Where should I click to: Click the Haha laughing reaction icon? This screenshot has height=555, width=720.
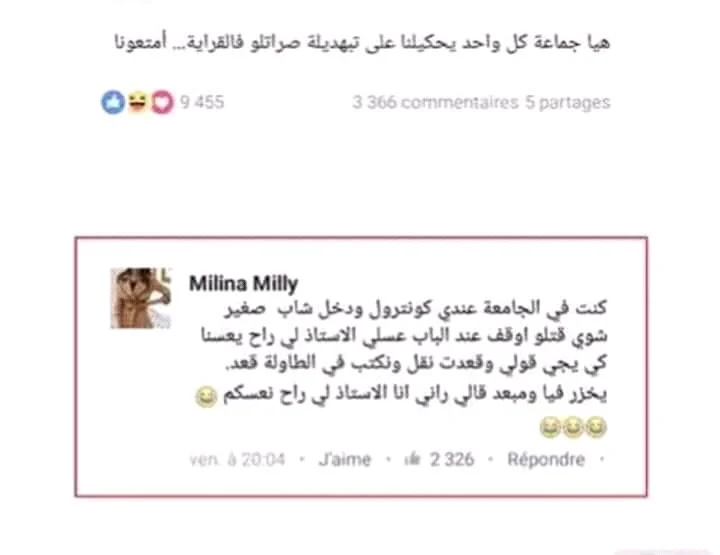[x=137, y=102]
